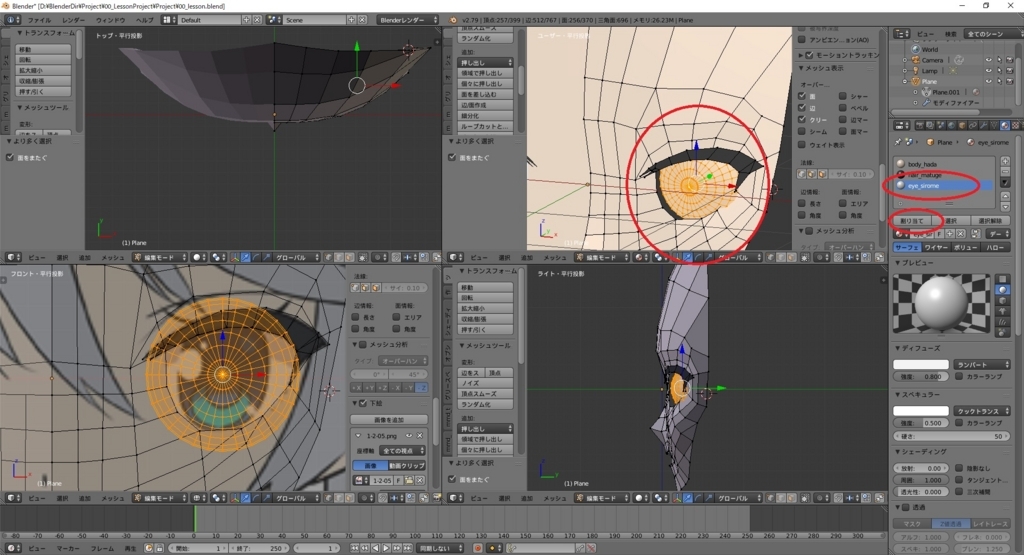Open Blenderレンダー engine dropdown
Screen dimensions: 1024x555
[x=409, y=20]
